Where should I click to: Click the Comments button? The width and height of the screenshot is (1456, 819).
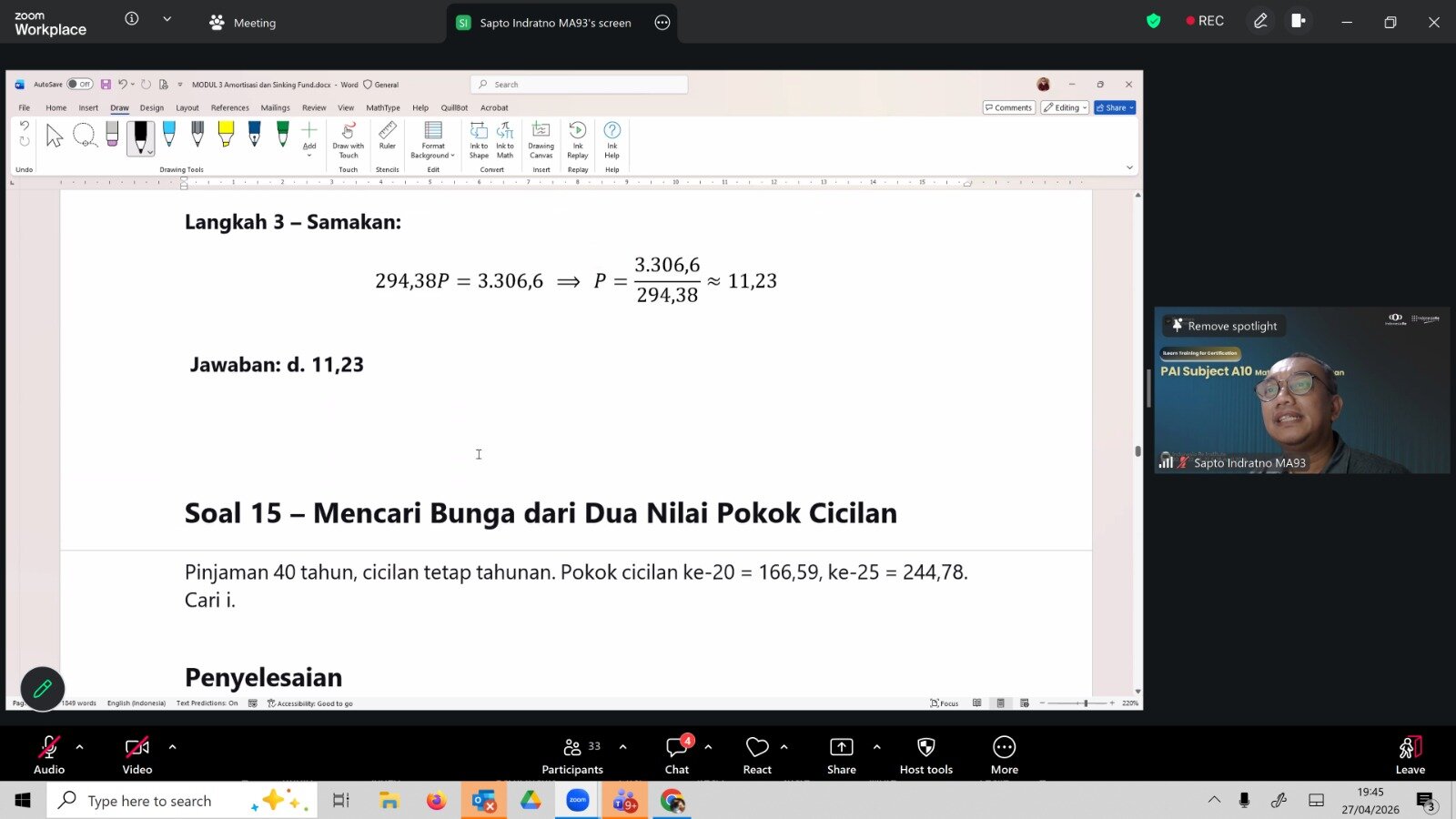[x=1008, y=107]
